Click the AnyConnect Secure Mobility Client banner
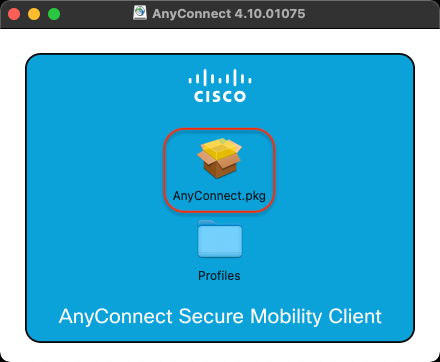Image resolution: width=440 pixels, height=362 pixels. point(220,316)
